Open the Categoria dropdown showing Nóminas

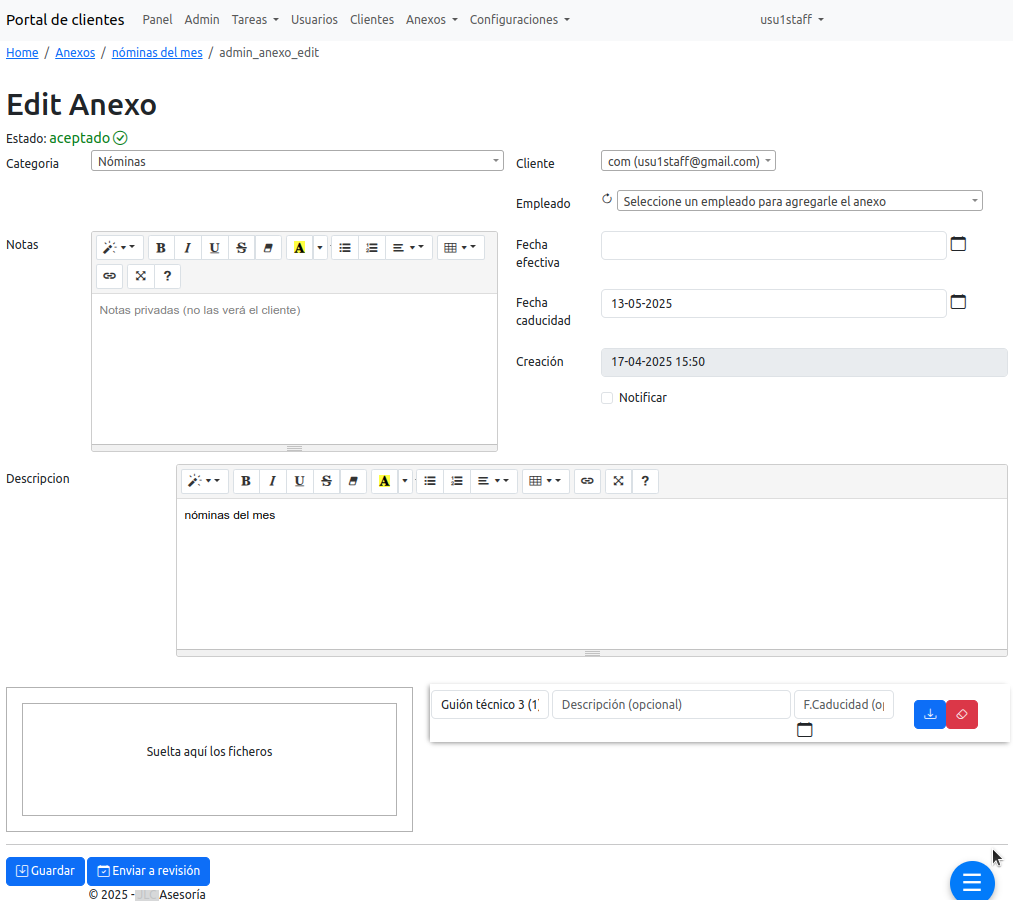[x=297, y=161]
